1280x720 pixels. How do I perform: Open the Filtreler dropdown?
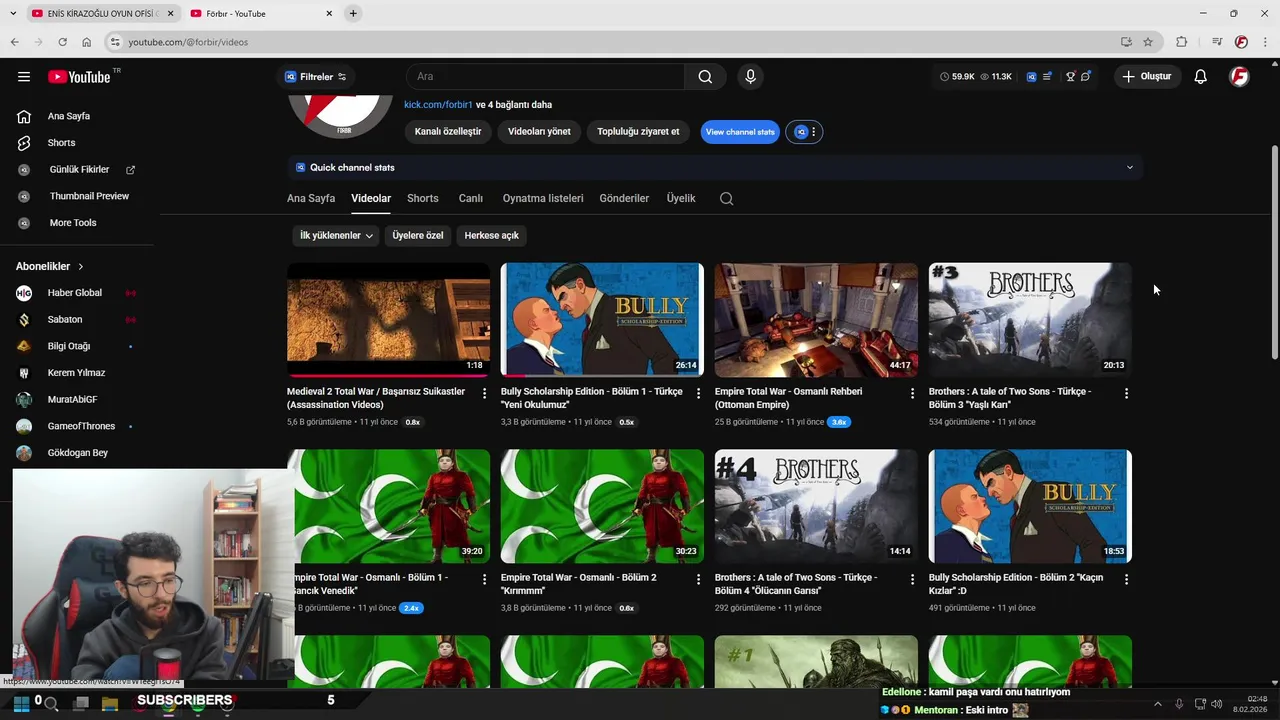coord(315,77)
